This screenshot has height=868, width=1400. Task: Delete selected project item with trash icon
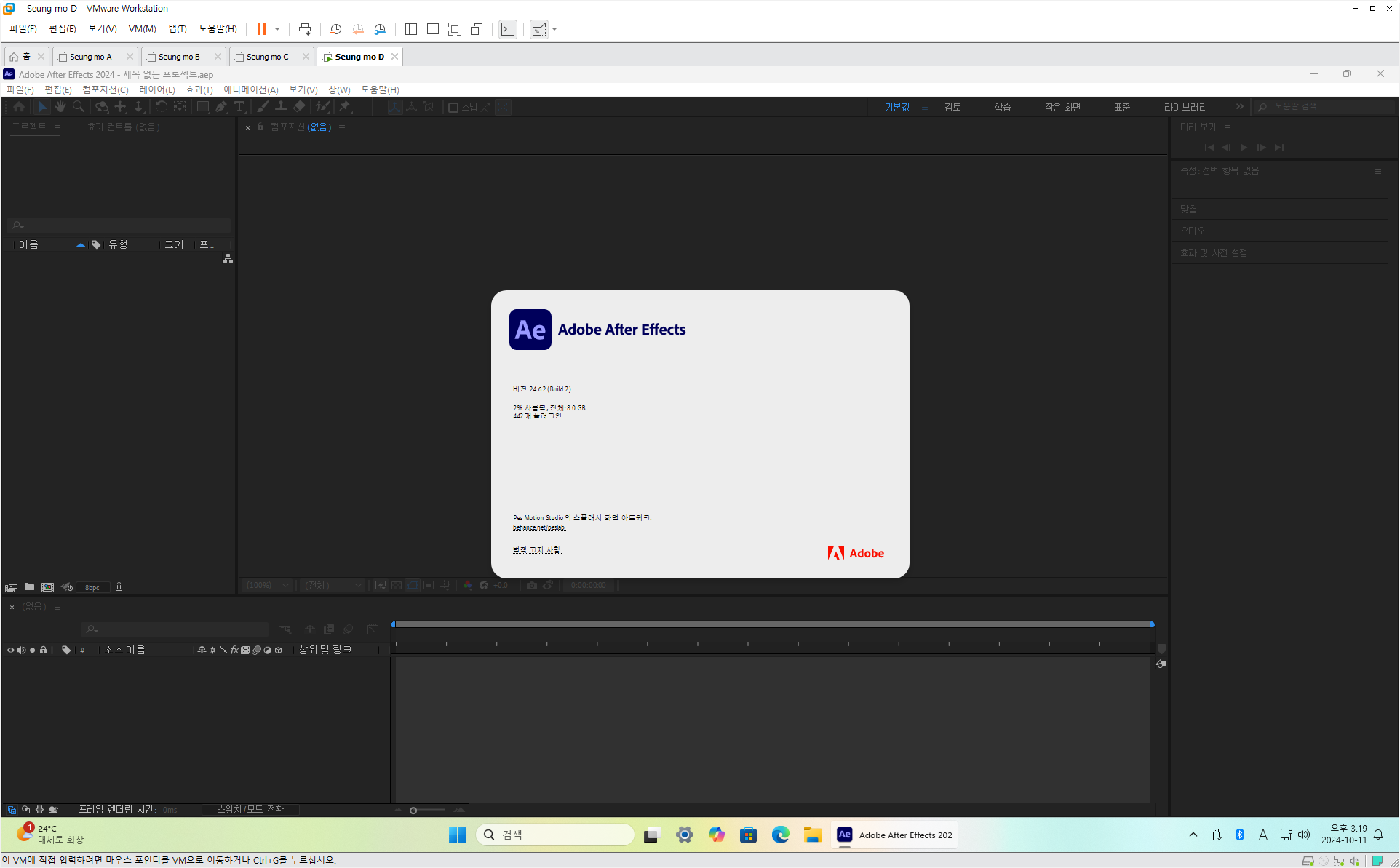coord(119,586)
